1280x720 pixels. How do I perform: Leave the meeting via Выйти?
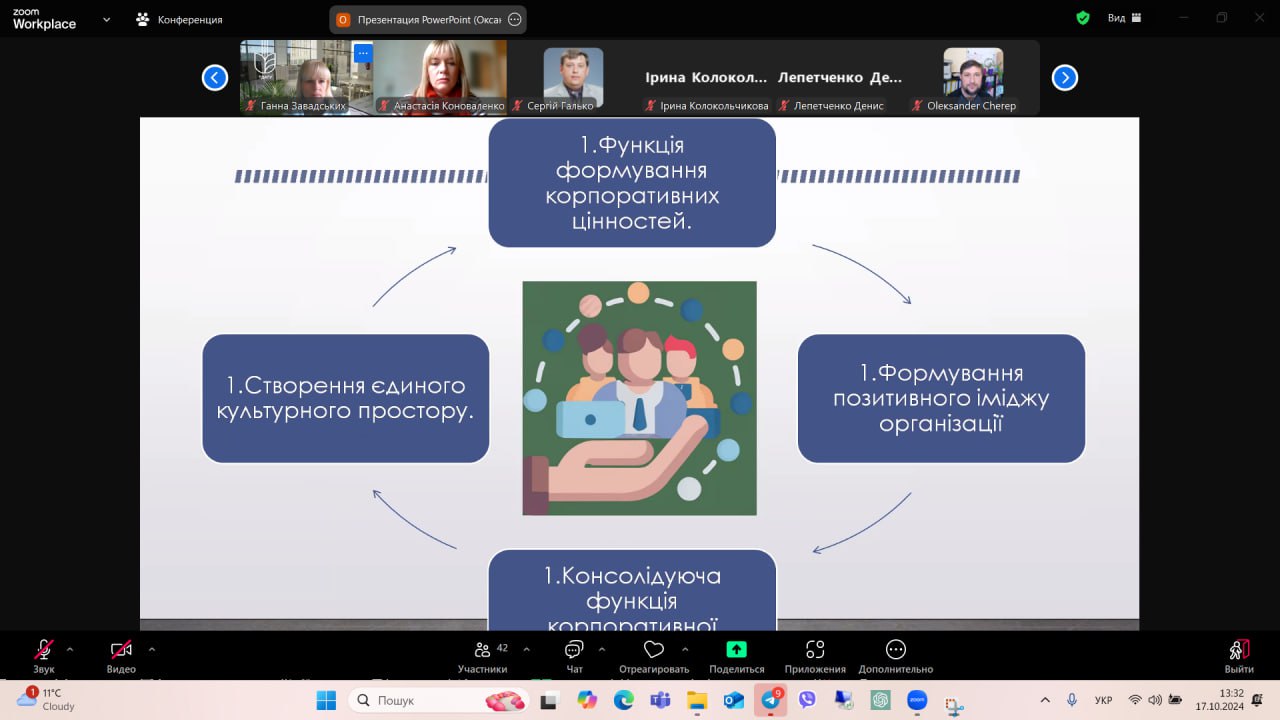pyautogui.click(x=1239, y=656)
